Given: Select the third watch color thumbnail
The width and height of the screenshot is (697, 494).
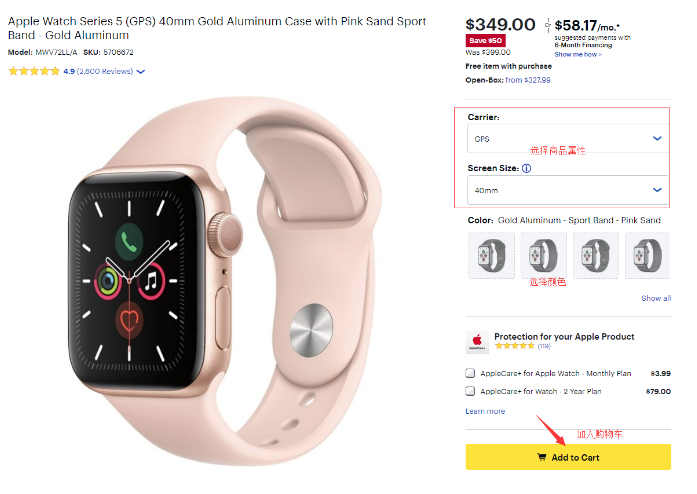Looking at the screenshot, I should tap(596, 255).
